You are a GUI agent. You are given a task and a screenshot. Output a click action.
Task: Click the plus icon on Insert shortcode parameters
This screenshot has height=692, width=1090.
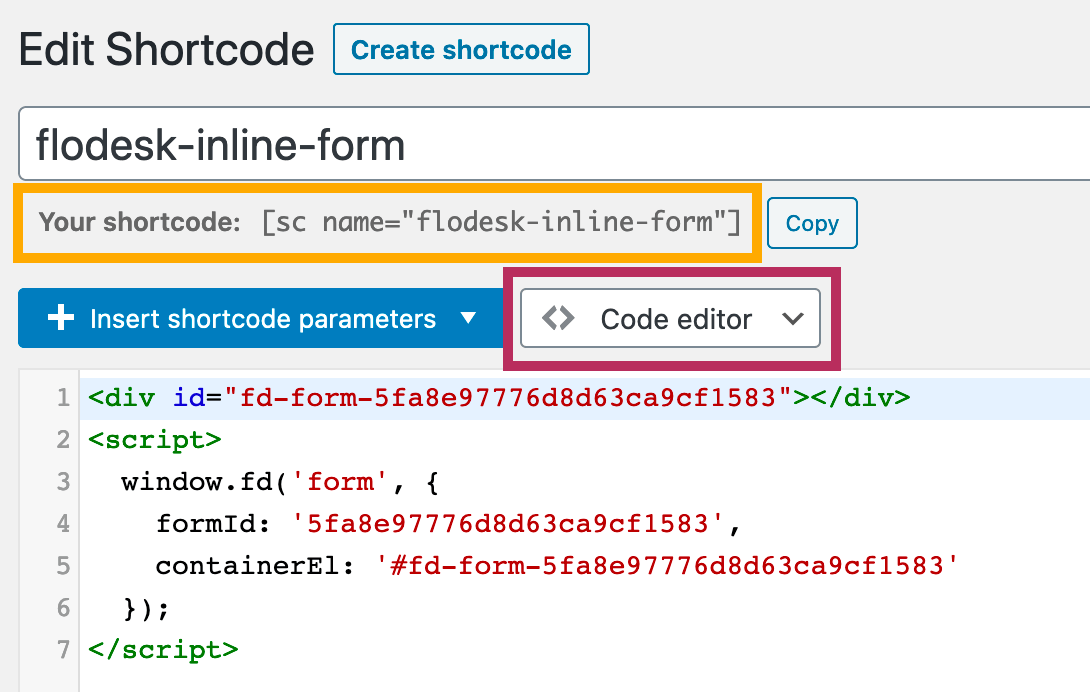(x=61, y=319)
